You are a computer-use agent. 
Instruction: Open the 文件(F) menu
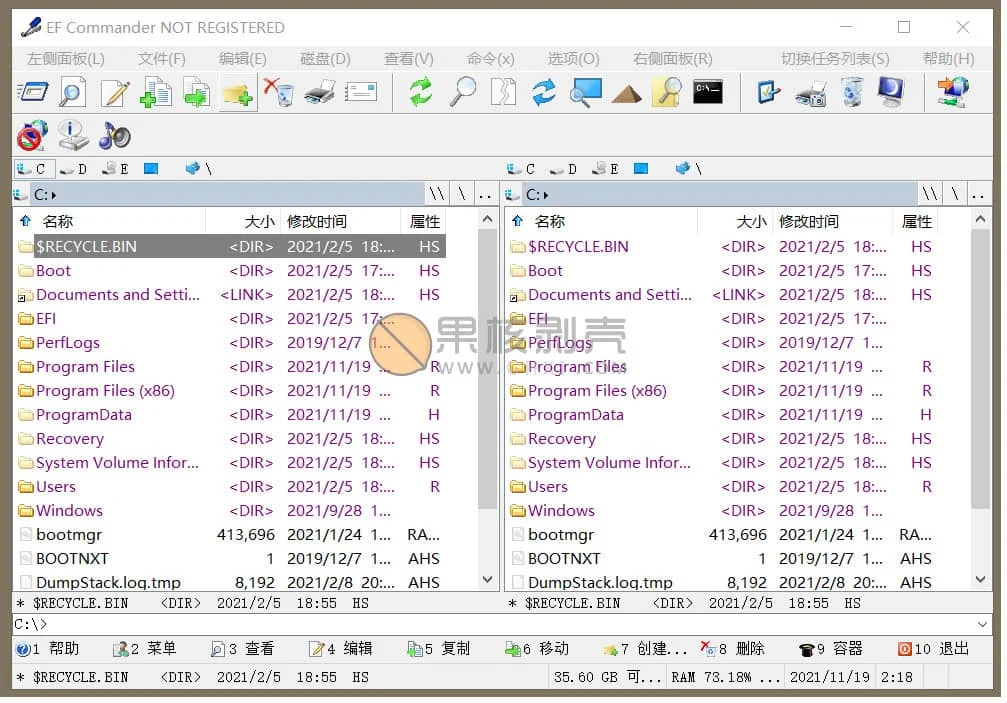tap(161, 59)
